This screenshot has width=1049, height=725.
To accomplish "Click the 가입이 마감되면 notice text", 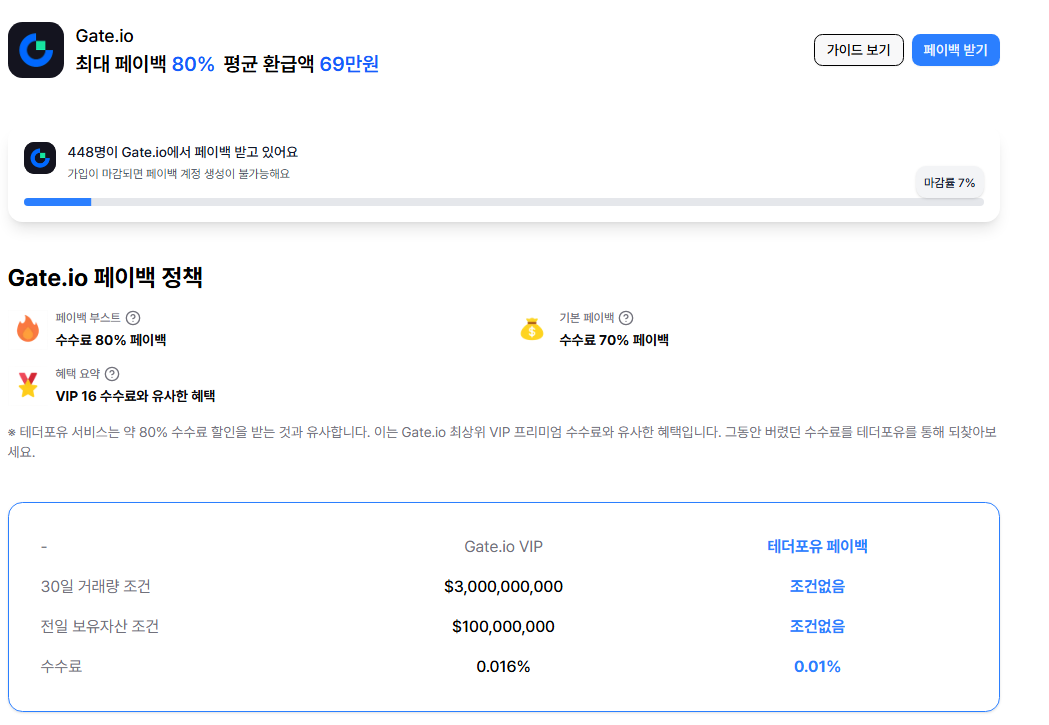I will tap(179, 174).
